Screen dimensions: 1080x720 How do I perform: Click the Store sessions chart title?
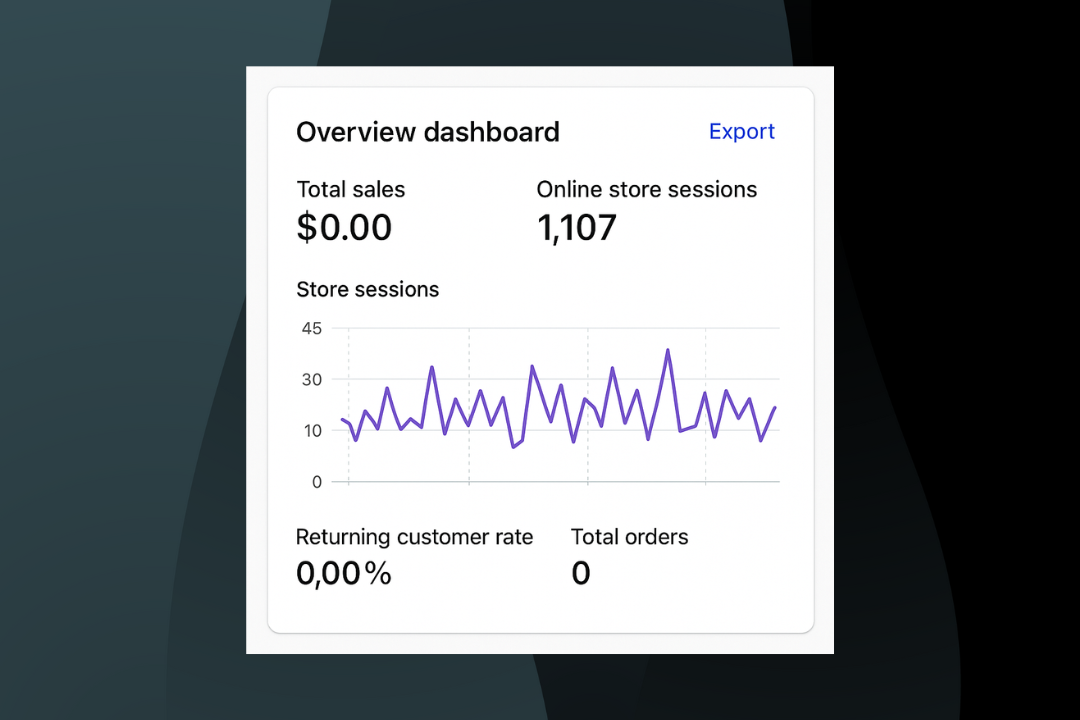pyautogui.click(x=367, y=289)
